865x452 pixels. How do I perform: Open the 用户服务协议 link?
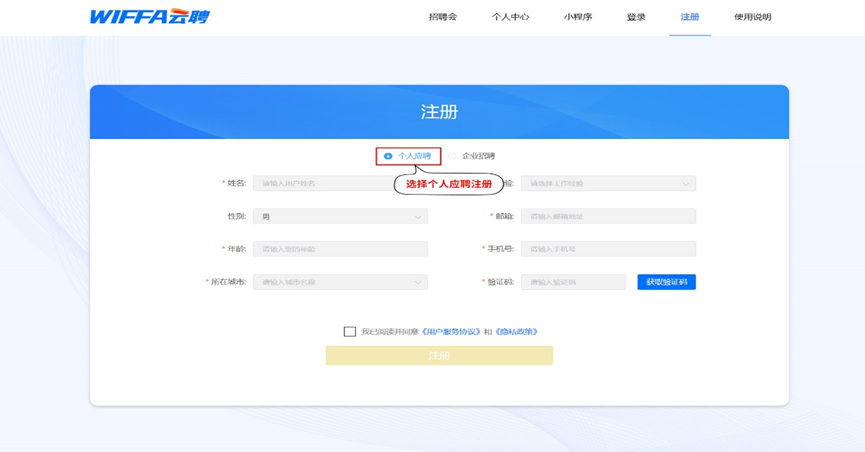451,332
